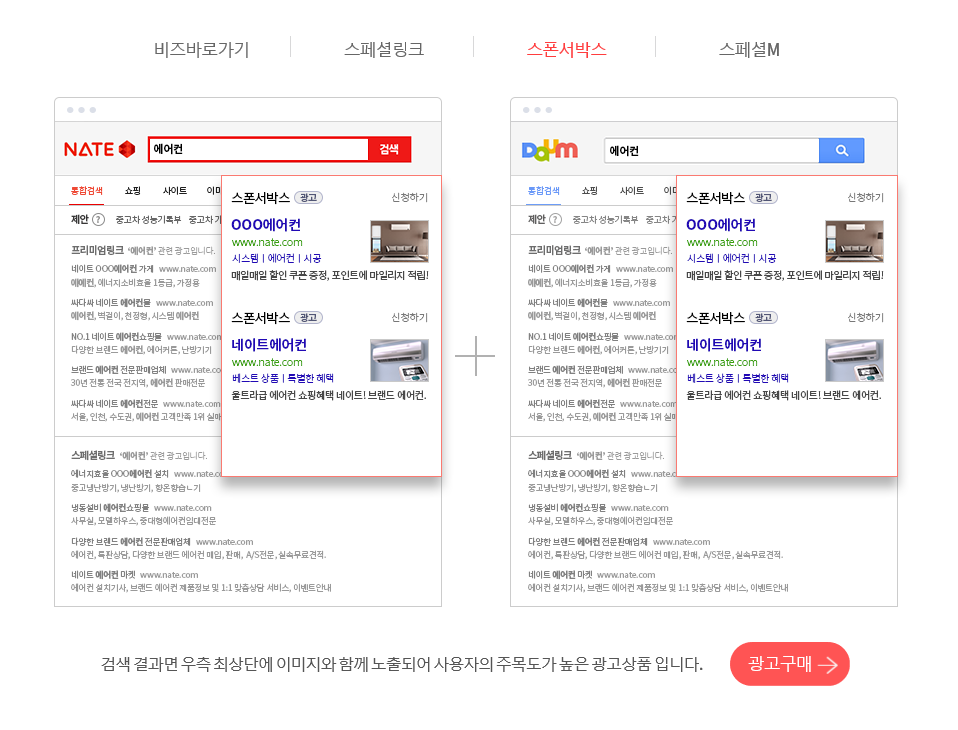Open OOO에어컨 ad title in NATE window
The image size is (958, 730).
coord(266,225)
